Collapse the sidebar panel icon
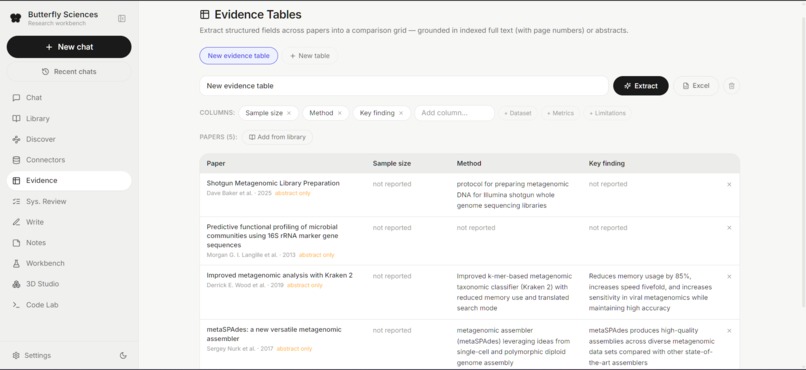The image size is (806, 370). 122,18
